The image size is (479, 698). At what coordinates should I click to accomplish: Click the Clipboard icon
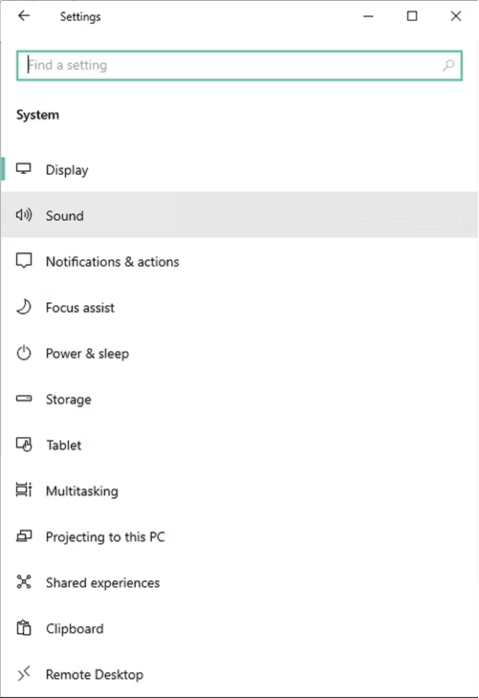point(24,628)
